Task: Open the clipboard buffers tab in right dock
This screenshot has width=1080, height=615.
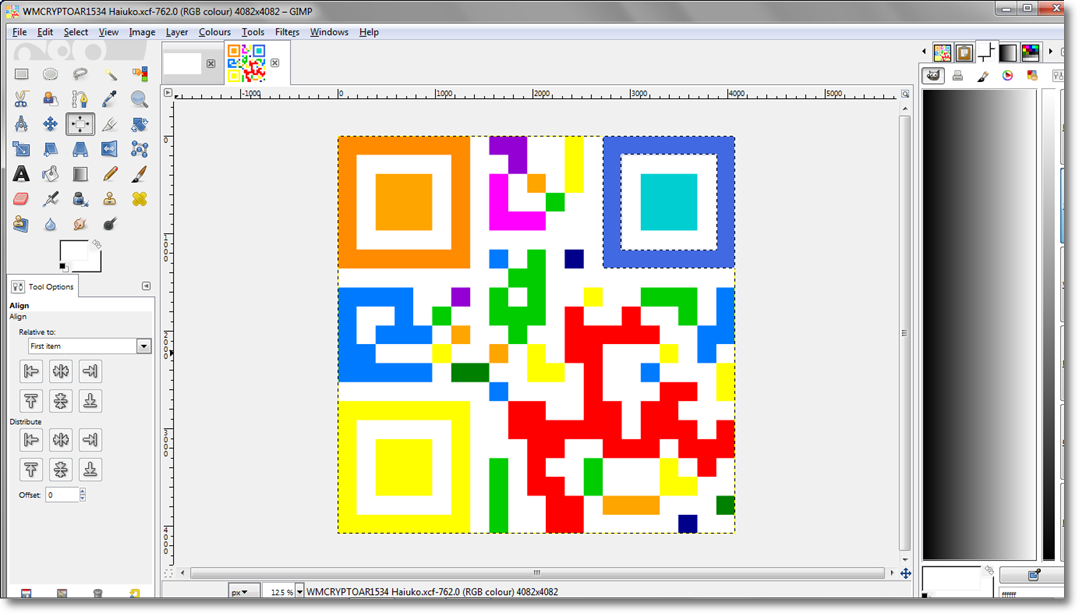Action: [x=964, y=52]
